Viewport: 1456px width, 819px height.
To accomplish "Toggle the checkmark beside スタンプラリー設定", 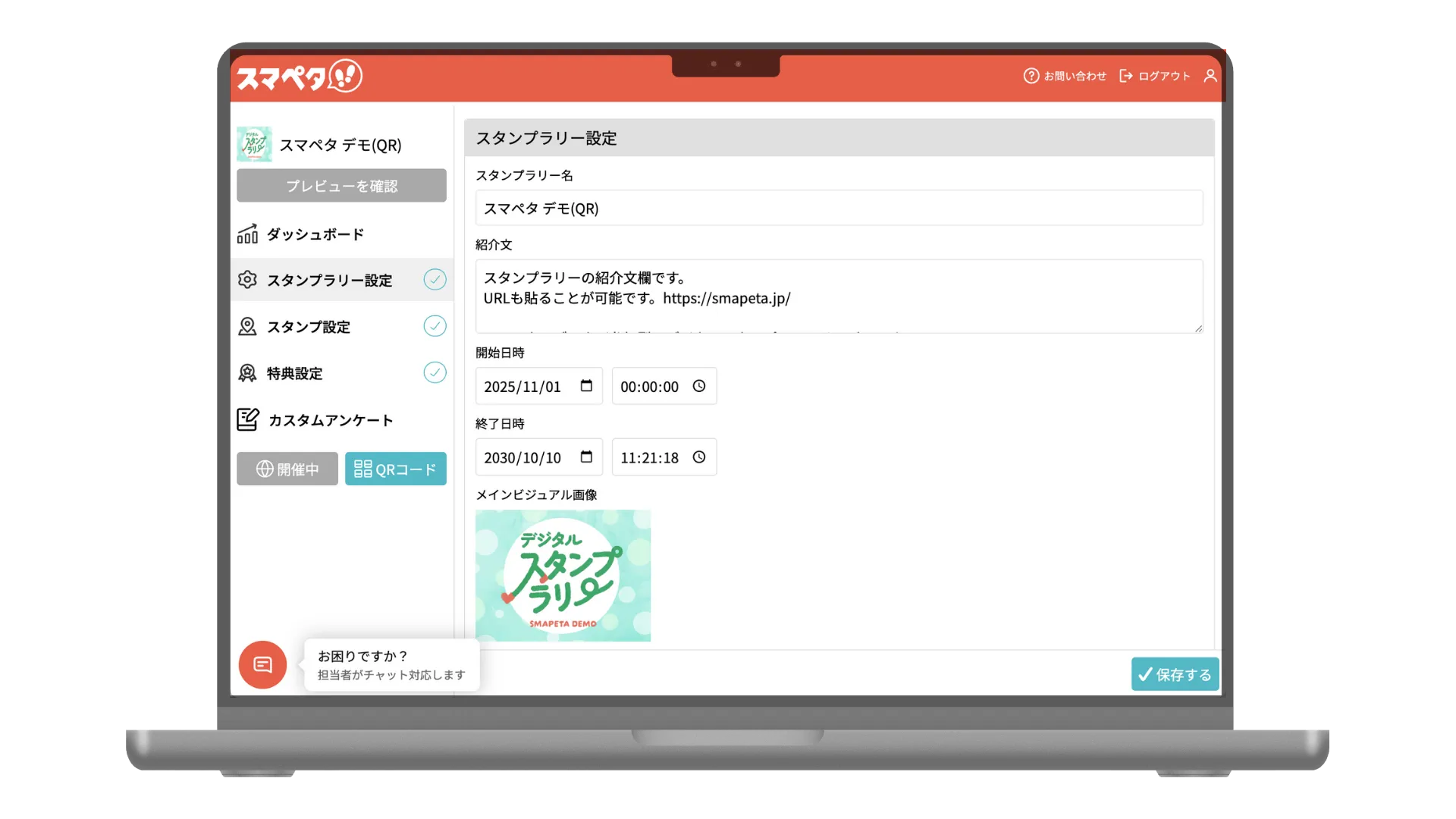I will tap(435, 280).
